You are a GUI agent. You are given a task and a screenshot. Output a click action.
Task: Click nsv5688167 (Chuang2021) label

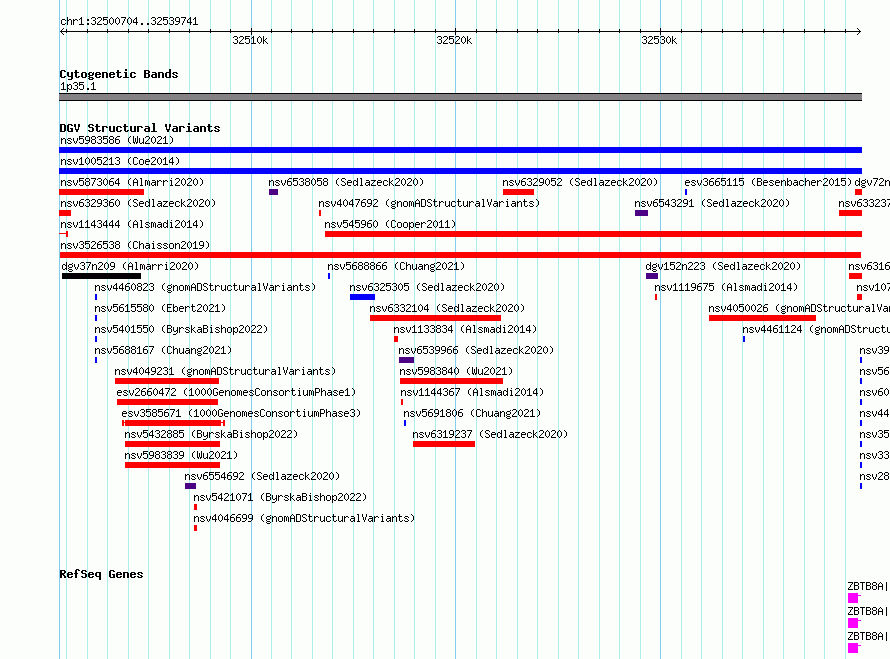tap(163, 350)
